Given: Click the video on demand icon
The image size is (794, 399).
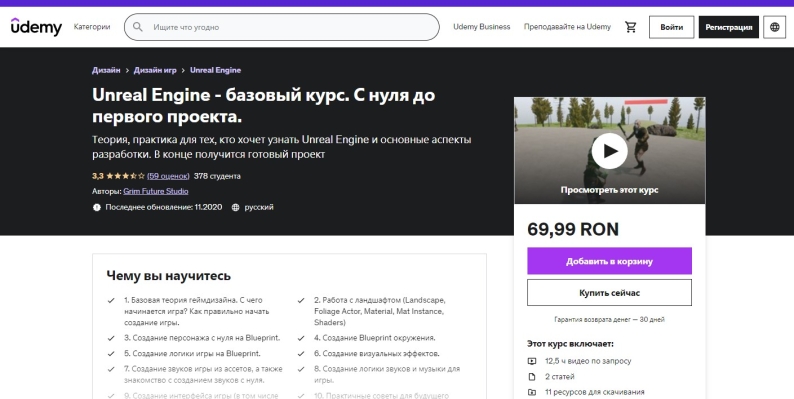Looking at the screenshot, I should click(x=532, y=361).
